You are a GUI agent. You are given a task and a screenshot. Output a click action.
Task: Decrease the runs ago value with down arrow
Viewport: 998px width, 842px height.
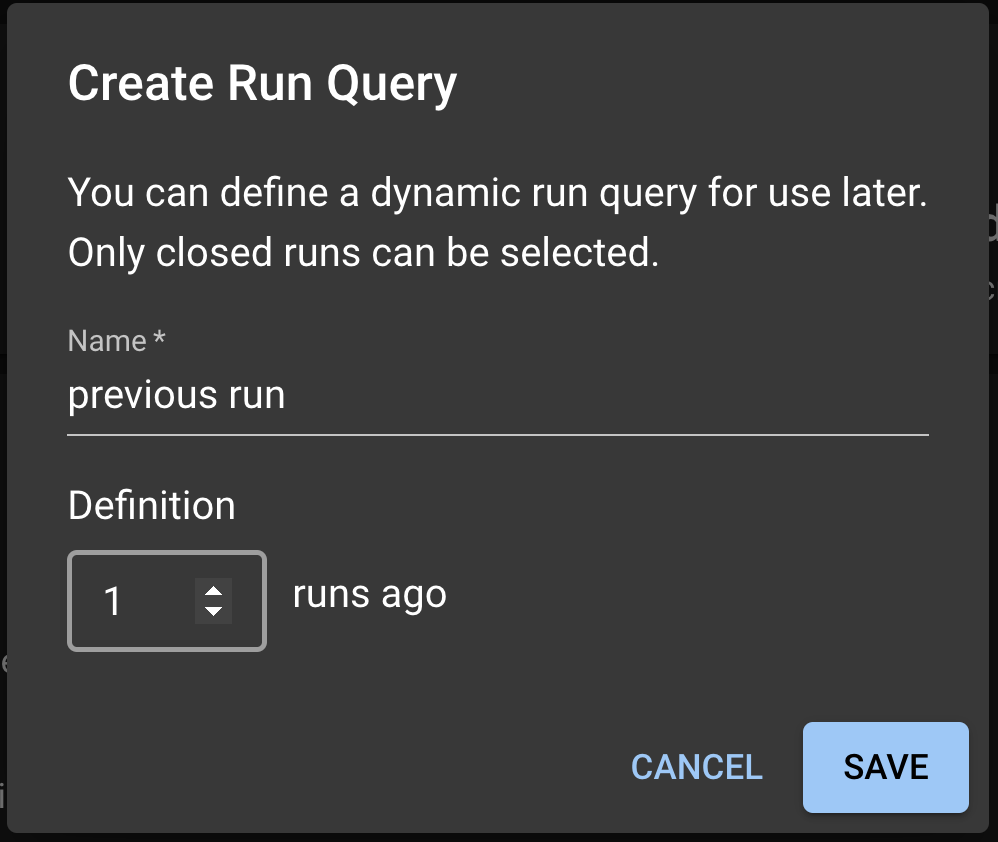click(x=213, y=611)
